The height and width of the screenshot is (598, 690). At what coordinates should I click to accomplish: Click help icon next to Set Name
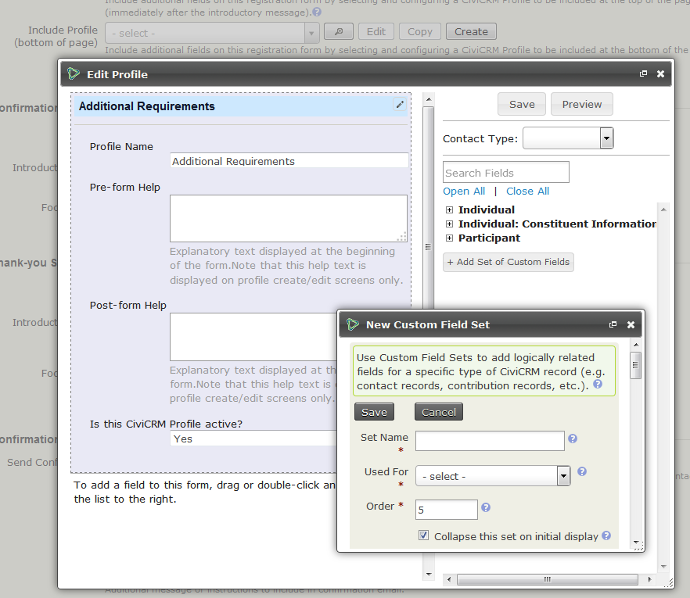point(573,439)
